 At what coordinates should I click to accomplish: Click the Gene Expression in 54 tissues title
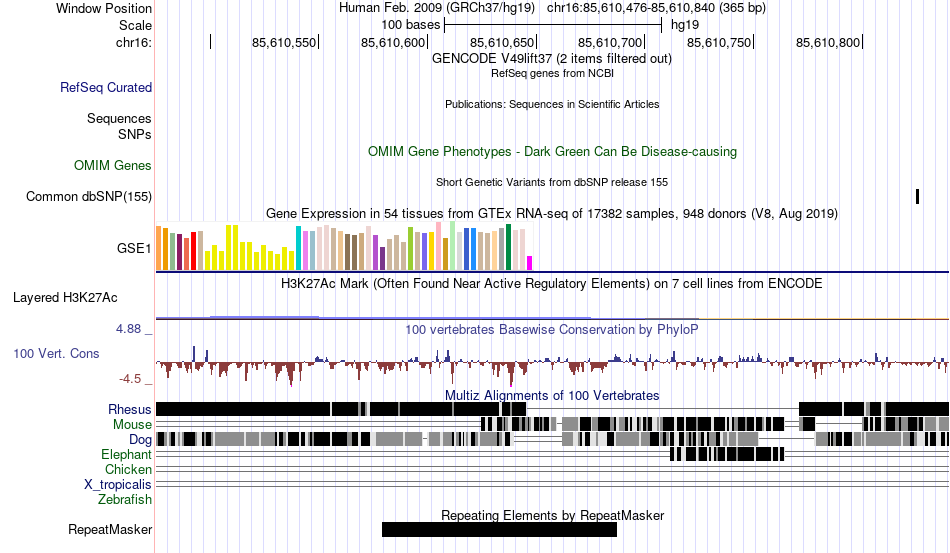tap(552, 214)
